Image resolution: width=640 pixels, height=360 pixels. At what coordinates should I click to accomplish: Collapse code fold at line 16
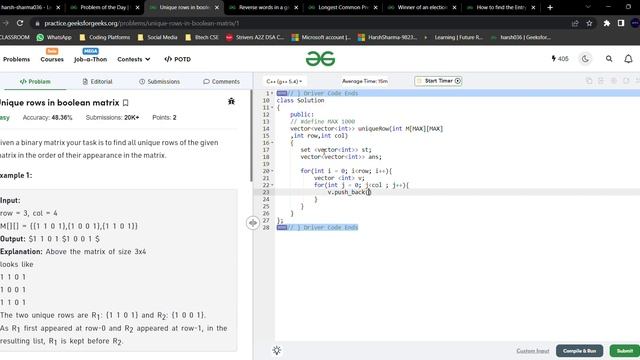pos(272,143)
